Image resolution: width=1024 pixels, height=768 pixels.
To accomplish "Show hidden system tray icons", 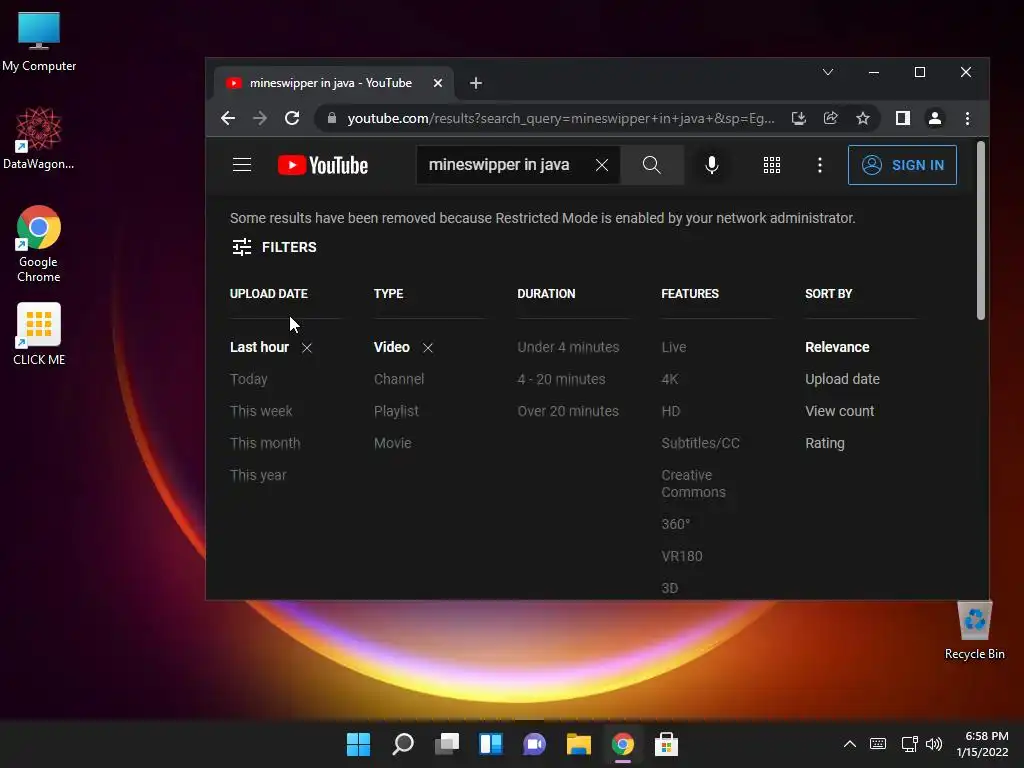I will [850, 744].
